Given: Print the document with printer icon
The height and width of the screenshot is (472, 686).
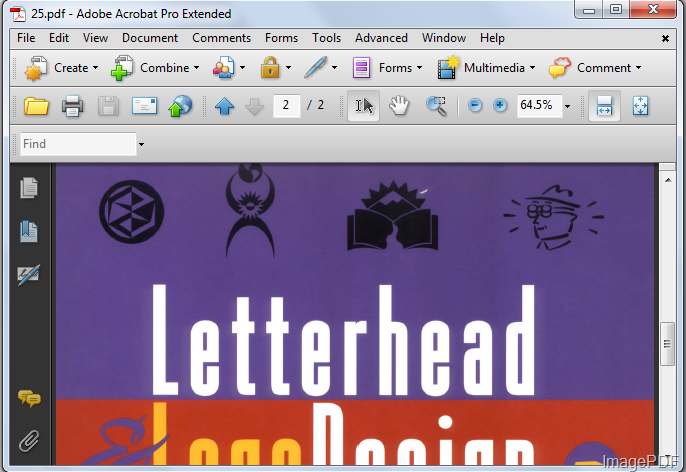Looking at the screenshot, I should point(72,106).
